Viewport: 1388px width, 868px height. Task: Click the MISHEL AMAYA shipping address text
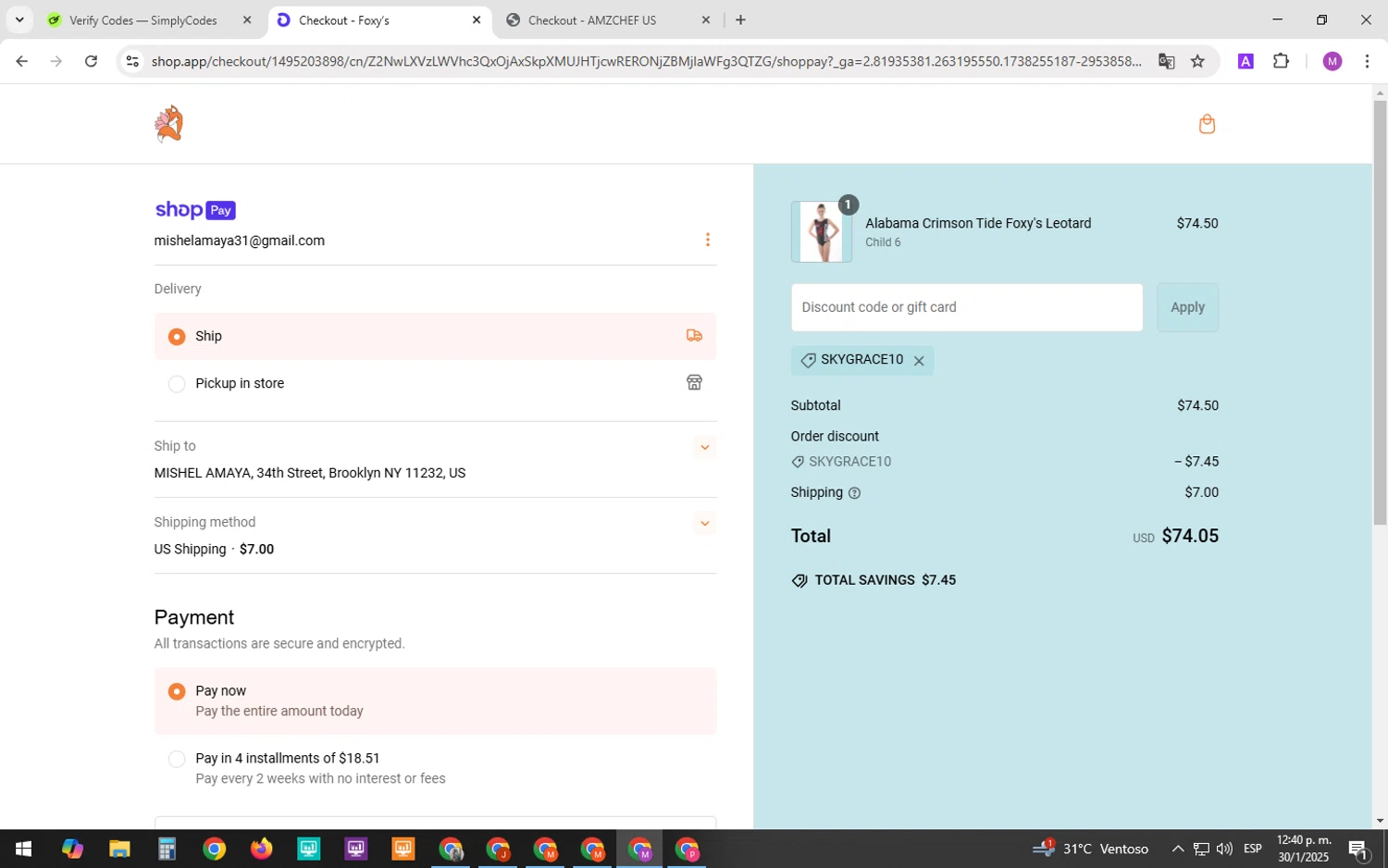(310, 473)
